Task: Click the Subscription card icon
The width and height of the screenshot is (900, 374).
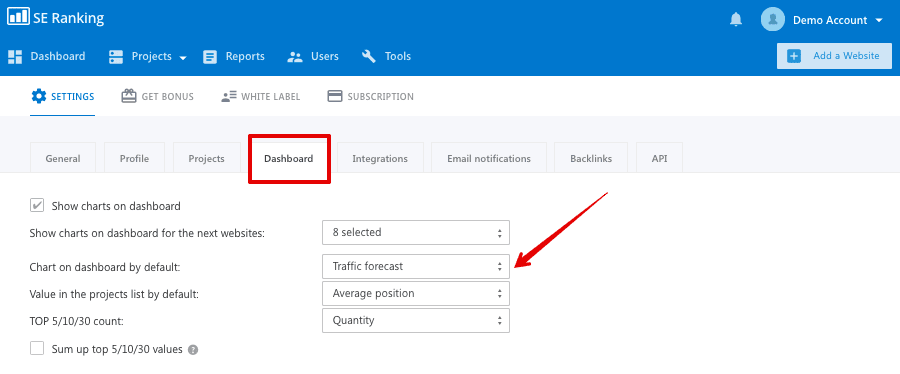Action: click(335, 96)
